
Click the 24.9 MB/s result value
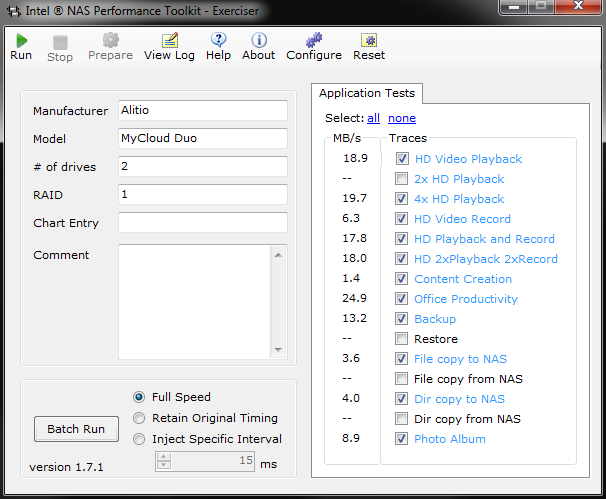[x=354, y=298]
